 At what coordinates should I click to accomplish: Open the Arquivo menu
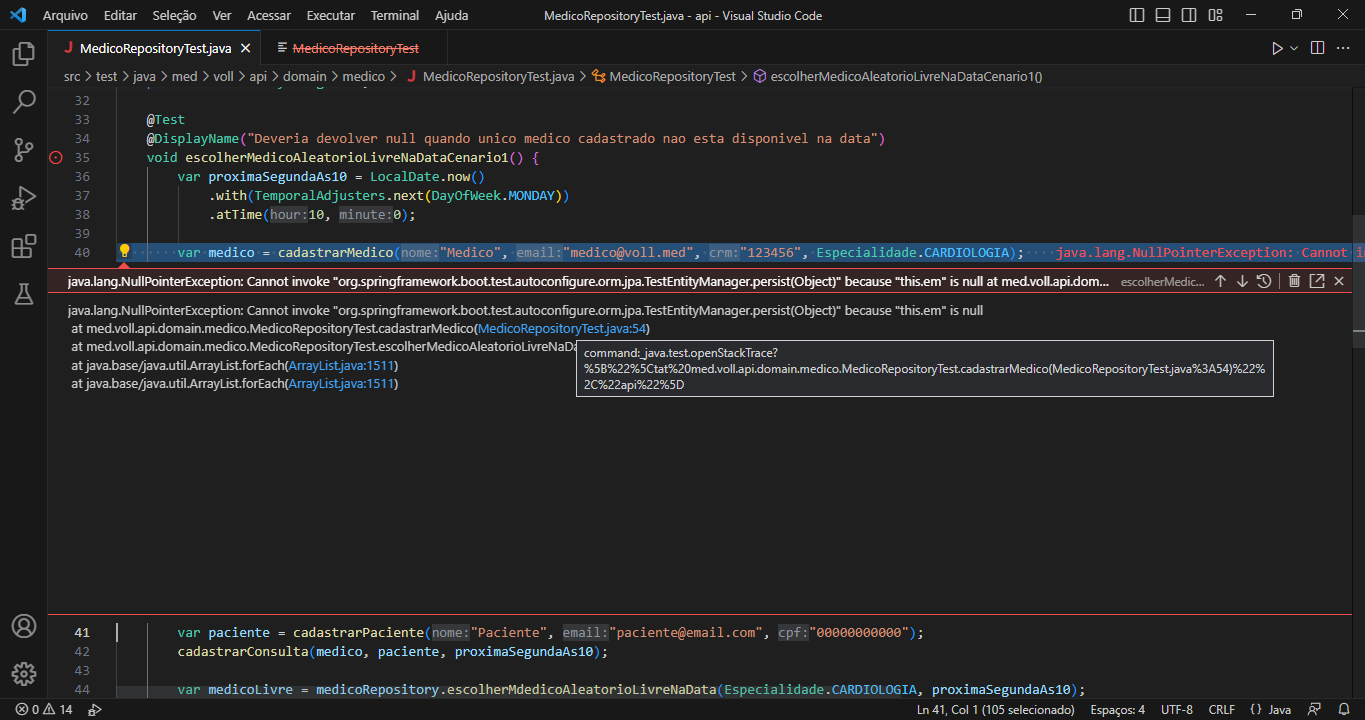[x=65, y=16]
